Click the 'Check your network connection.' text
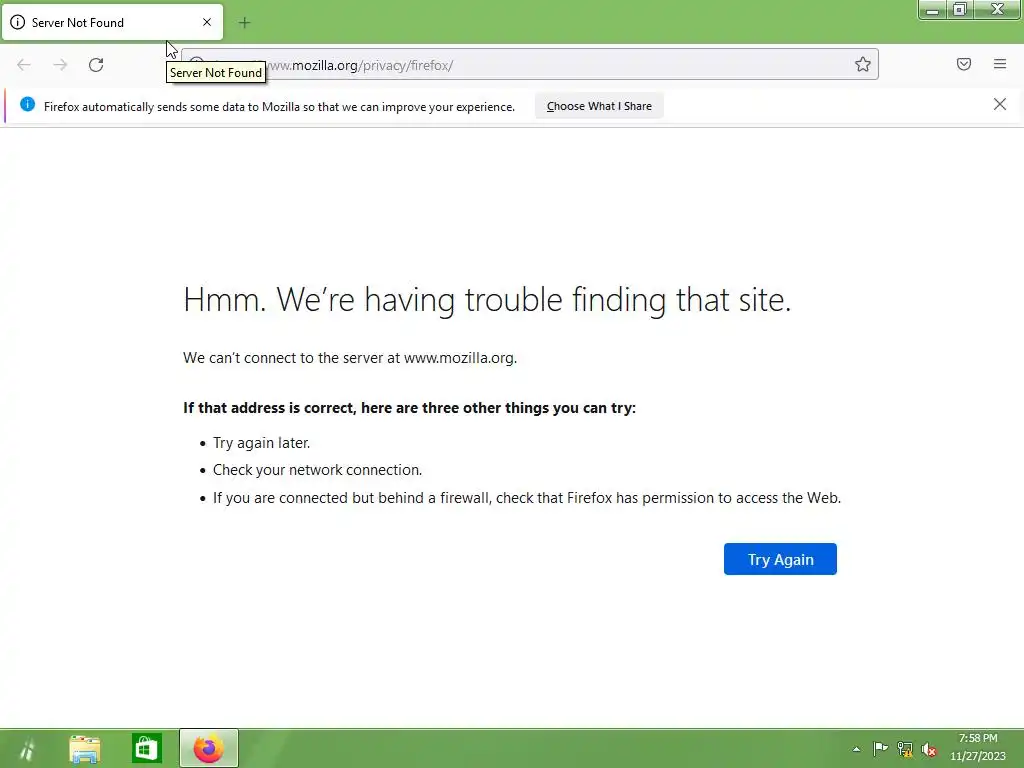This screenshot has height=768, width=1024. coord(317,470)
